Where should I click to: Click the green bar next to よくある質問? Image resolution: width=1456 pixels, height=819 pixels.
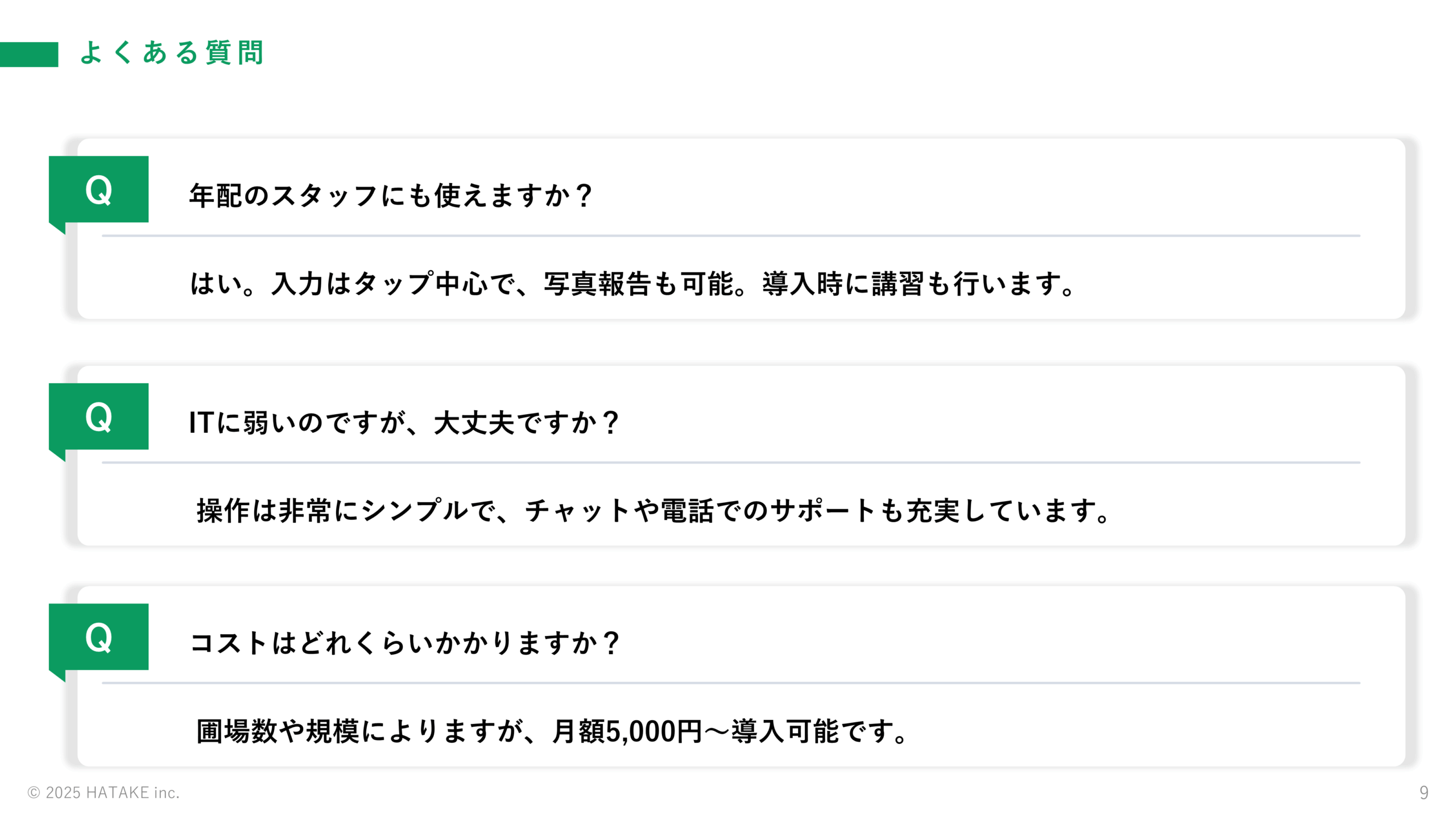tap(29, 55)
